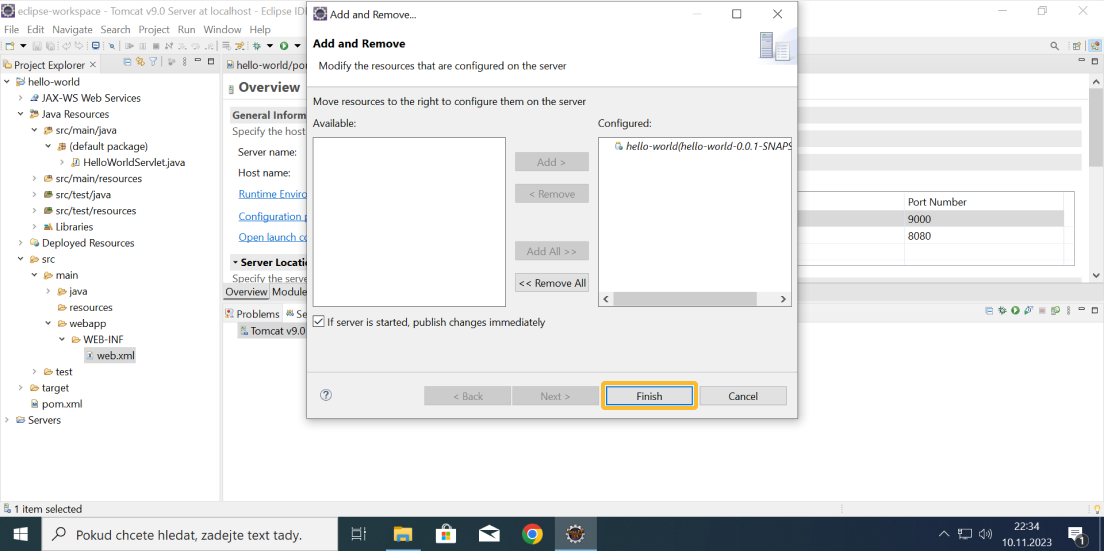1104x551 pixels.
Task: Select web.xml file in tree
Action: click(110, 356)
